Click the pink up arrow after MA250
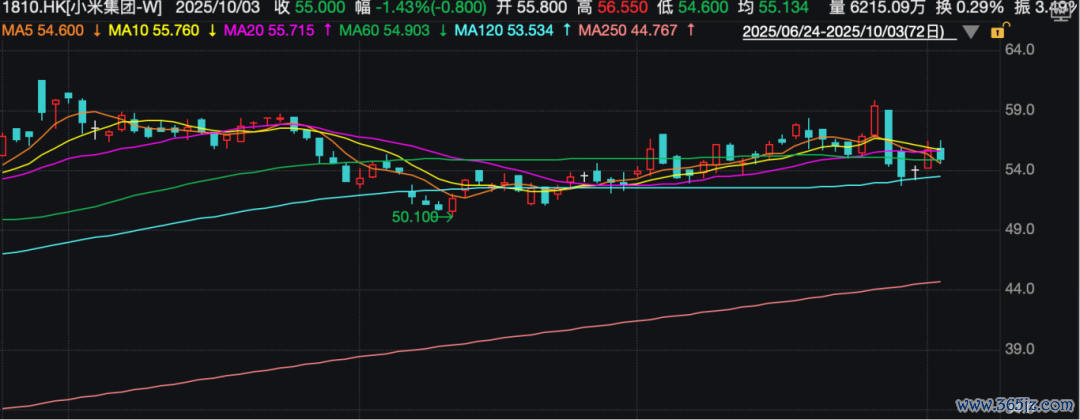This screenshot has width=1080, height=420. 690,31
